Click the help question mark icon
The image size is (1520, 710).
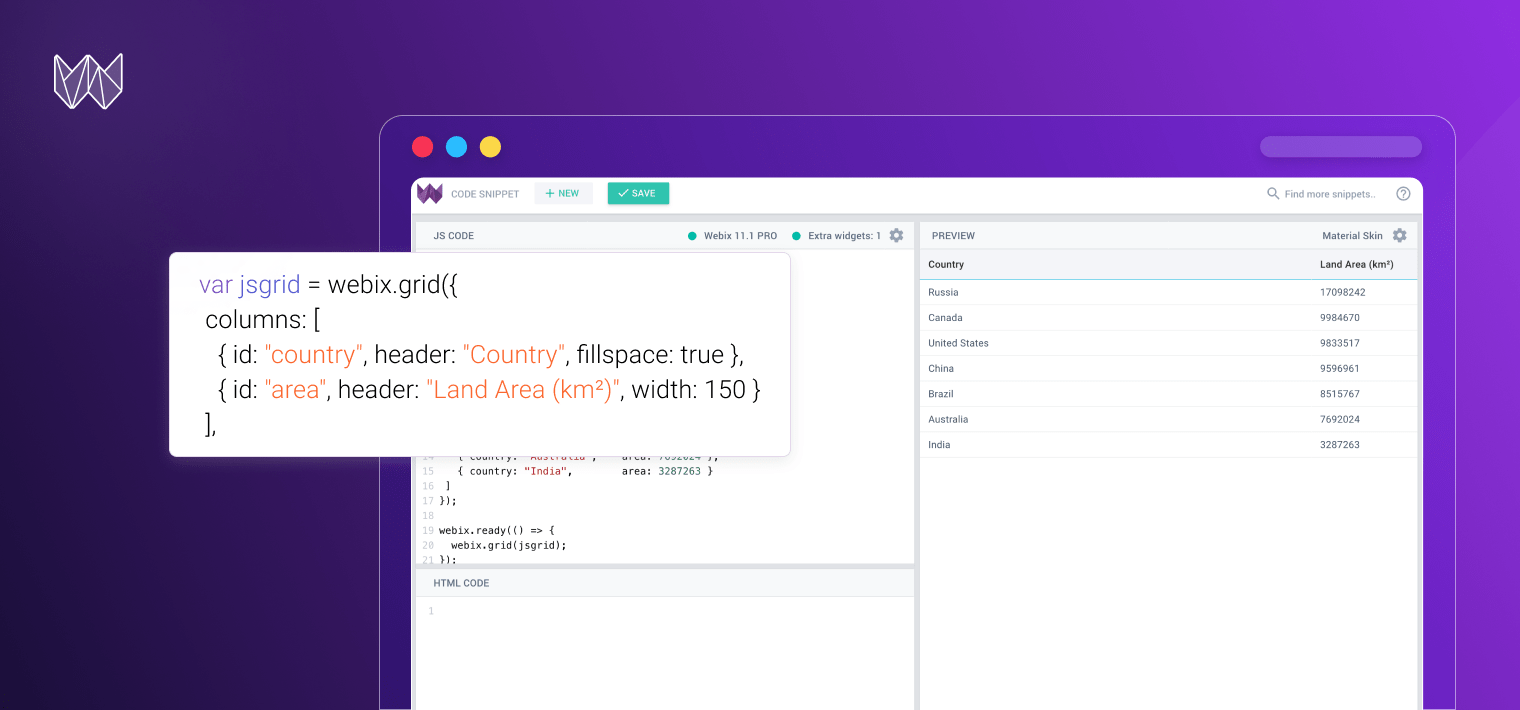pyautogui.click(x=1403, y=194)
